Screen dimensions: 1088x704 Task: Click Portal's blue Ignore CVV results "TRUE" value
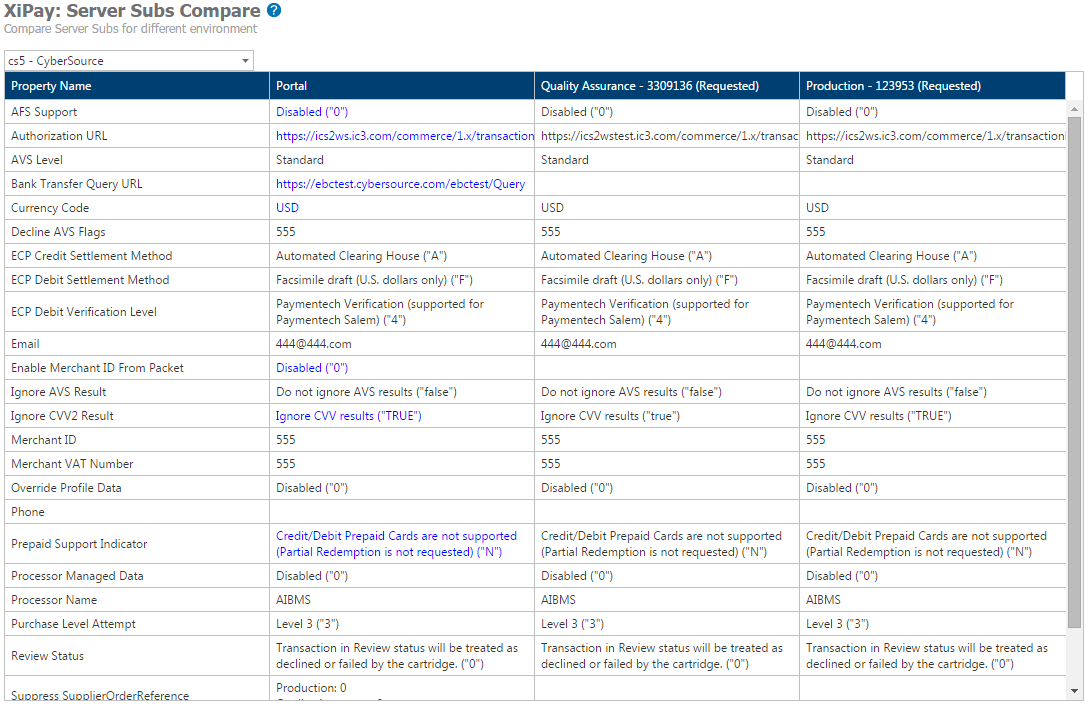[x=348, y=416]
